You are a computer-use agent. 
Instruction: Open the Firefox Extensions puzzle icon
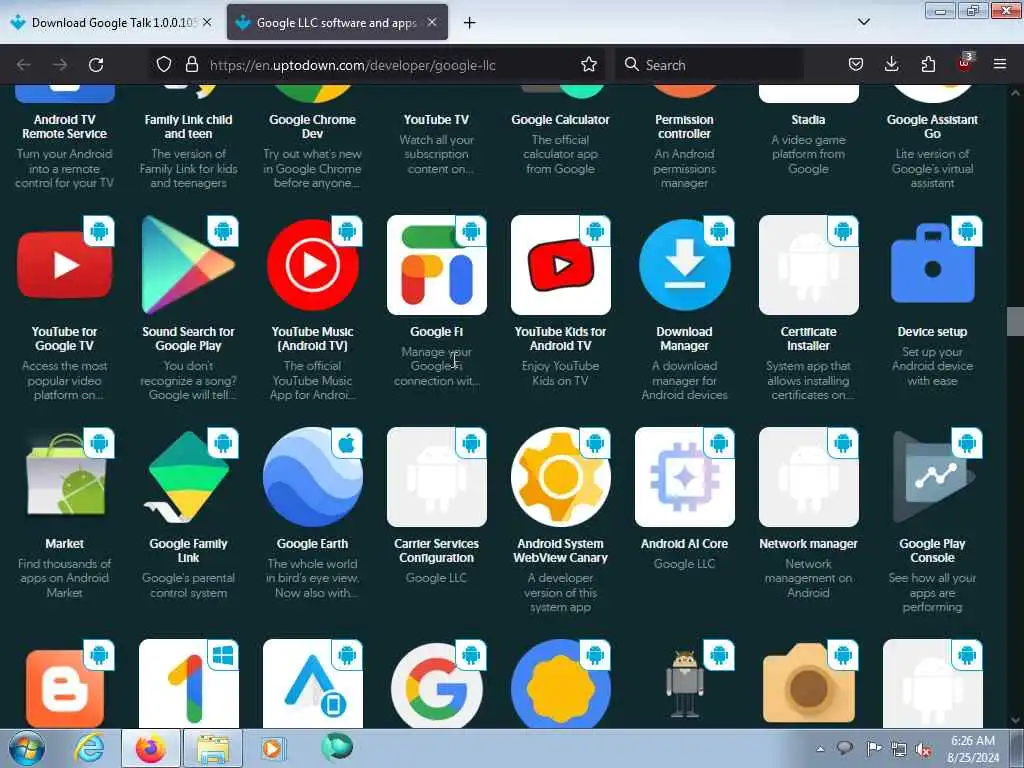point(928,64)
